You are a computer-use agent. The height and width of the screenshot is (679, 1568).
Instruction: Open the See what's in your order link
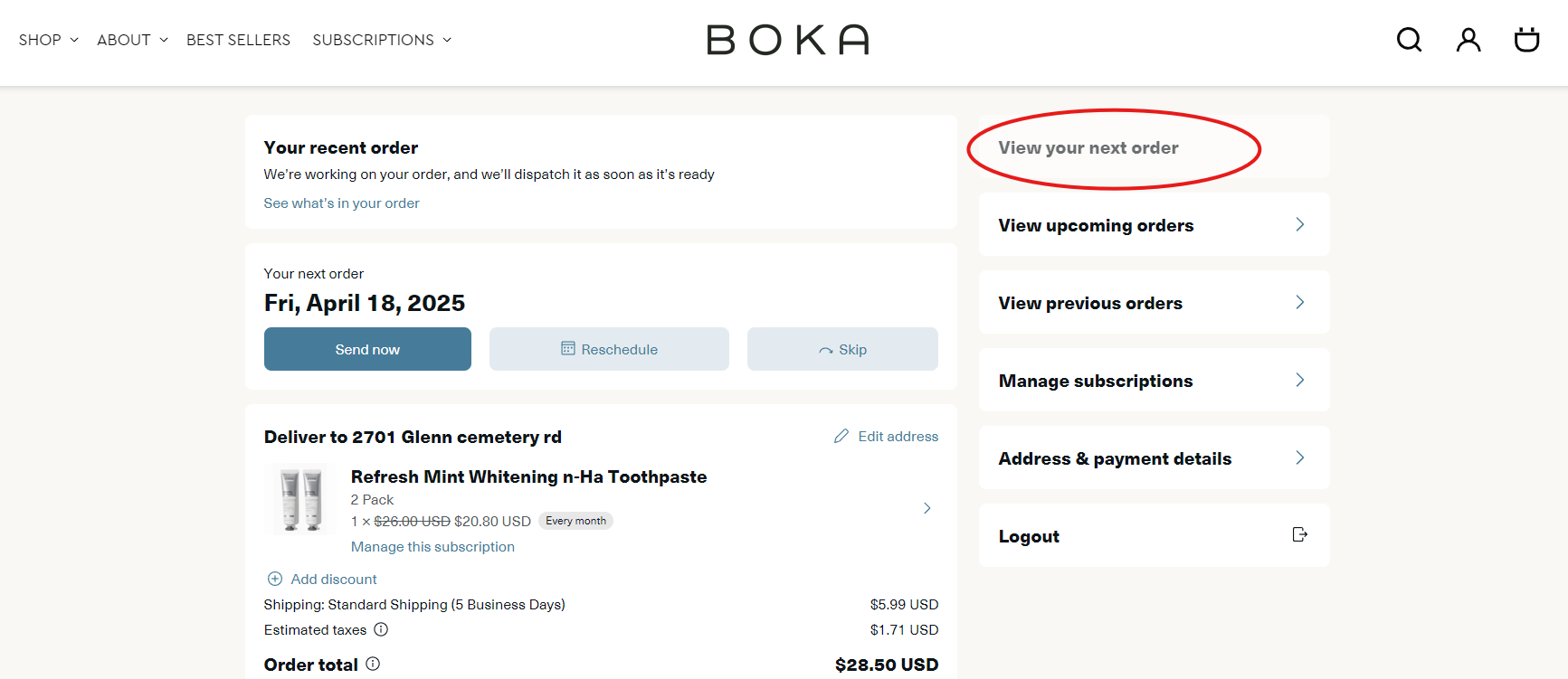pyautogui.click(x=341, y=203)
